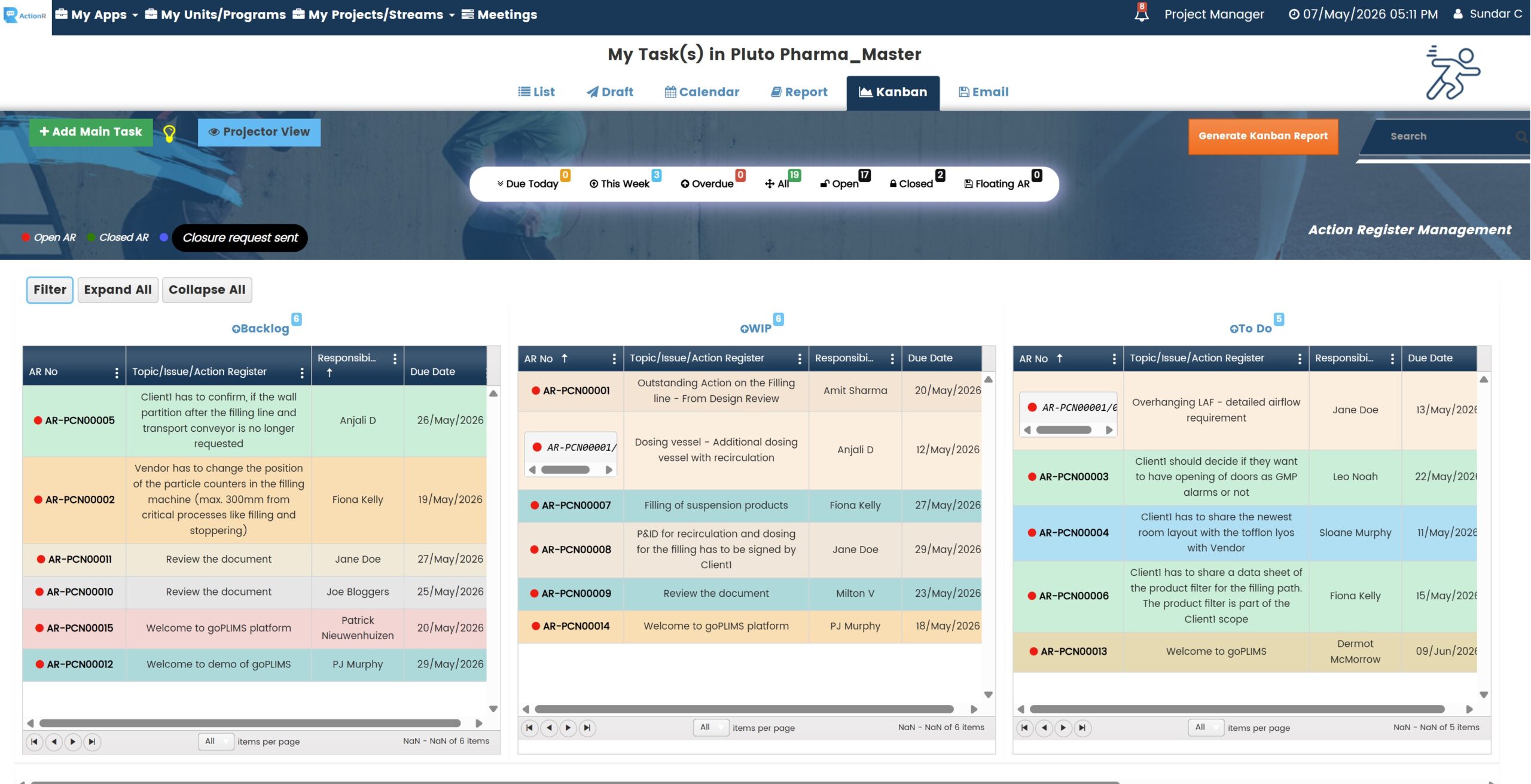
Task: Click the Filter button
Action: (x=50, y=290)
